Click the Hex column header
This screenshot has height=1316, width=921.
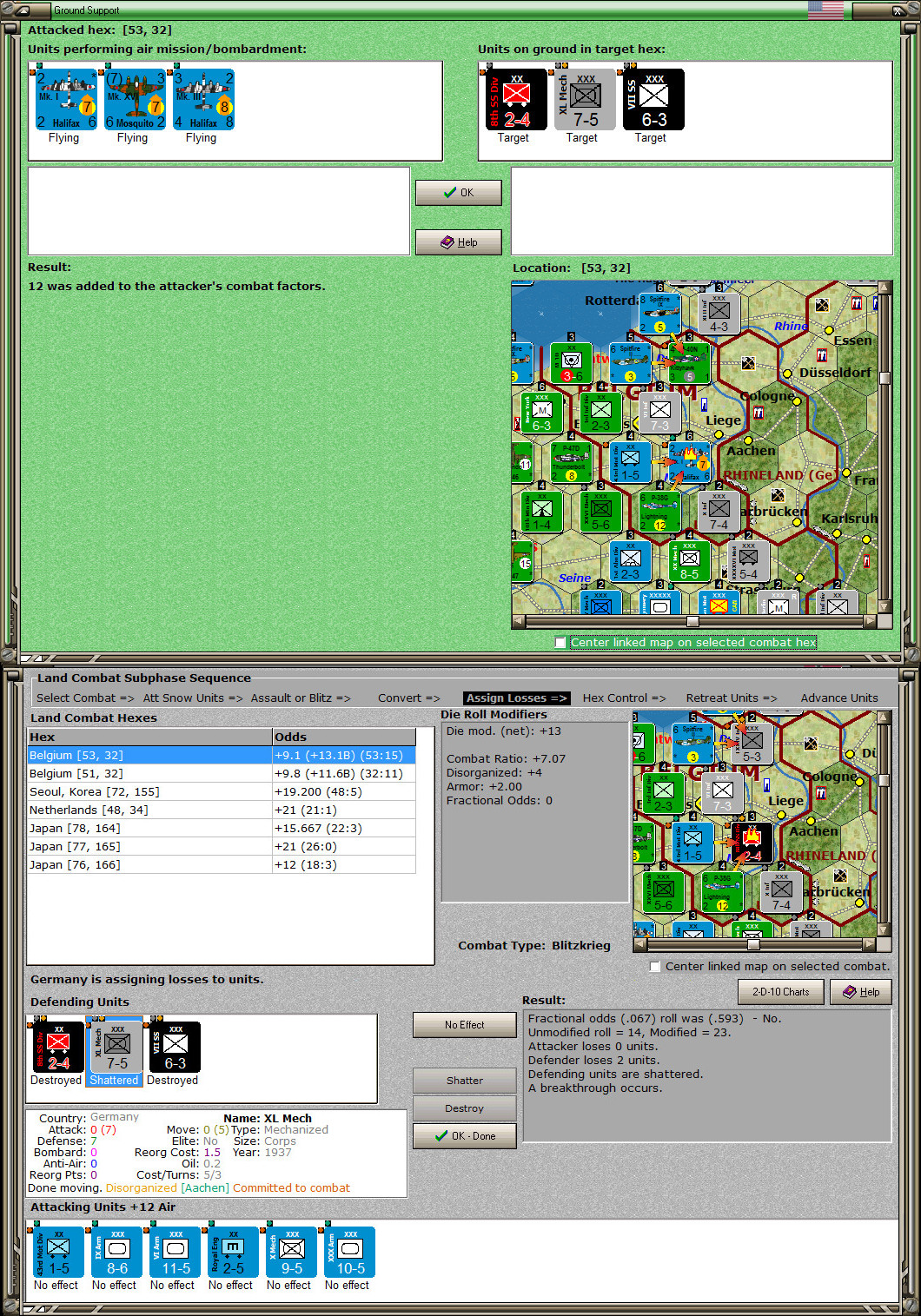click(x=150, y=737)
